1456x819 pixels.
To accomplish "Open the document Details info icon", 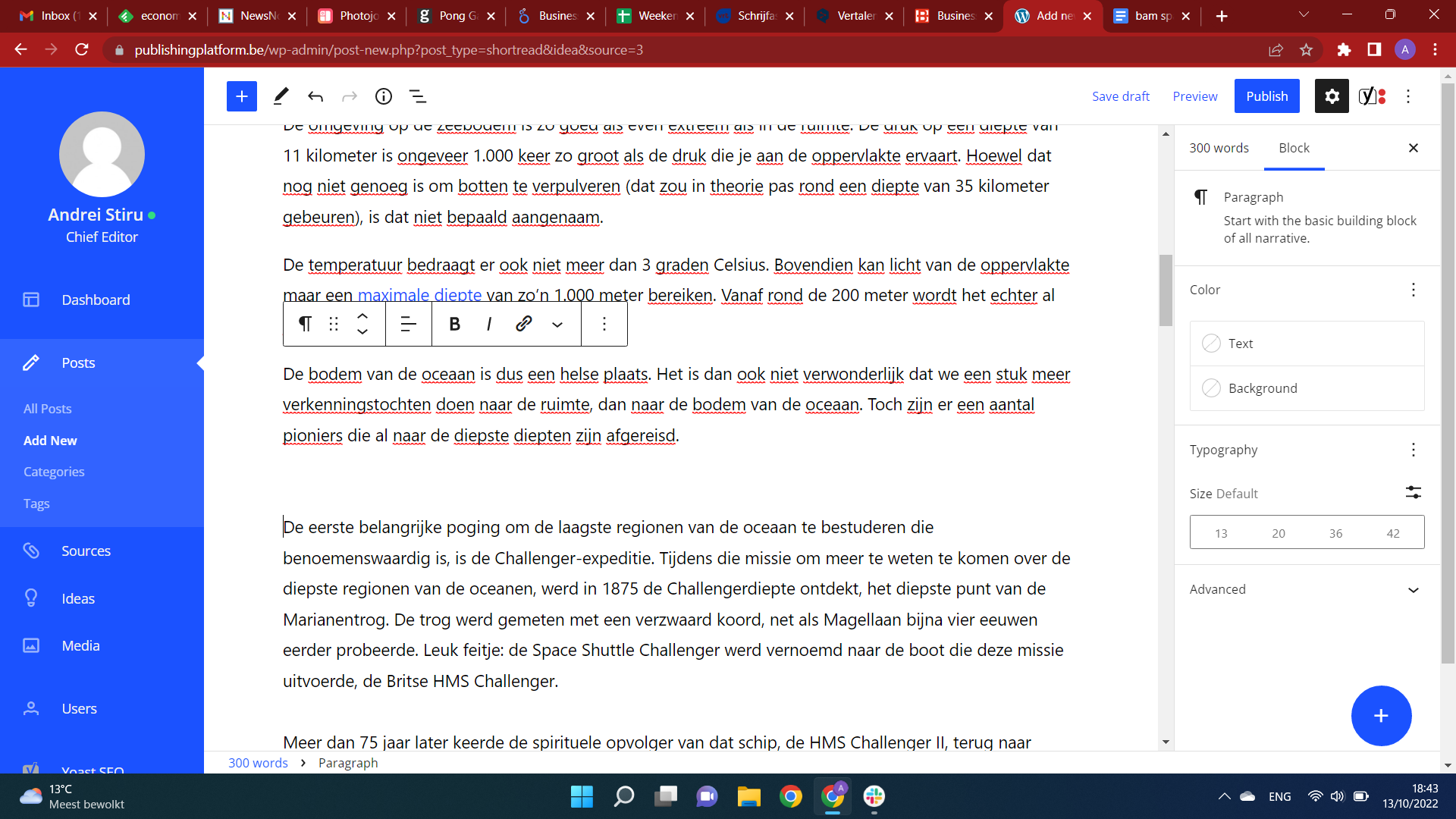I will click(384, 96).
